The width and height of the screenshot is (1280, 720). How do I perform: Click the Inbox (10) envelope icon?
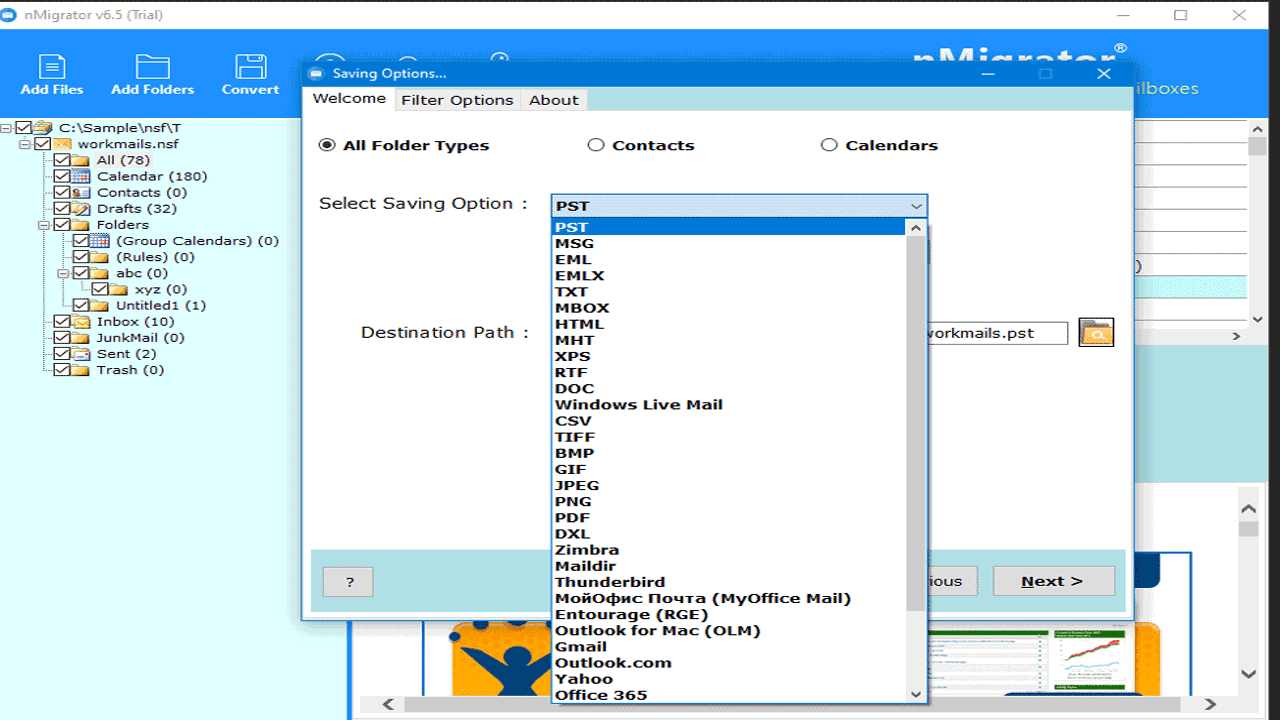coord(81,321)
